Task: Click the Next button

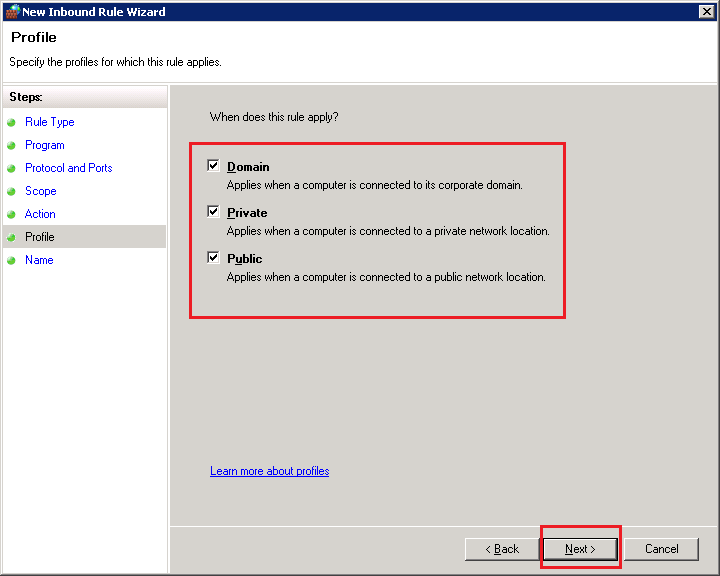Action: (x=580, y=549)
